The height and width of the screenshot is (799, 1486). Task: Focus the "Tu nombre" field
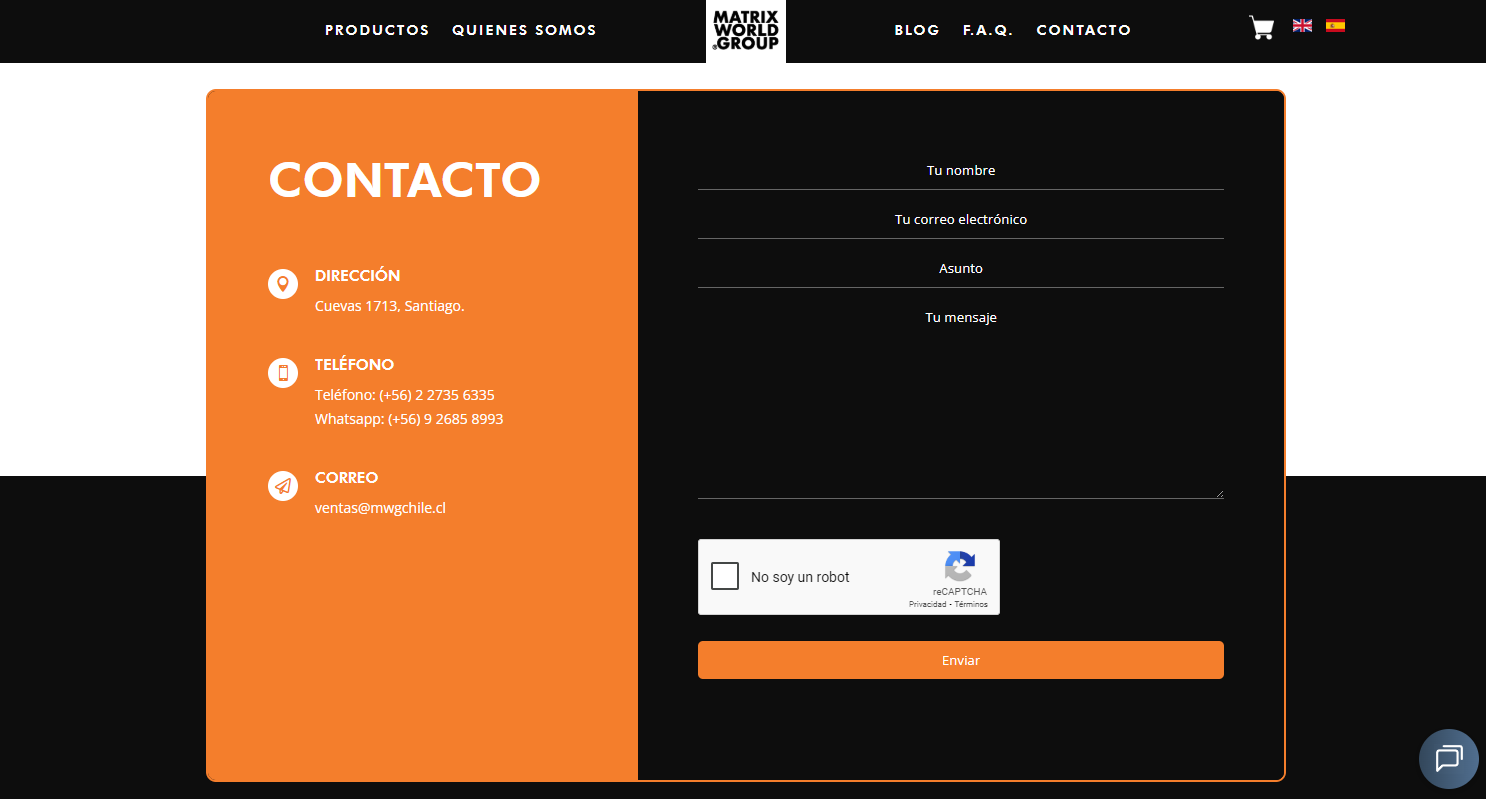pyautogui.click(x=960, y=171)
